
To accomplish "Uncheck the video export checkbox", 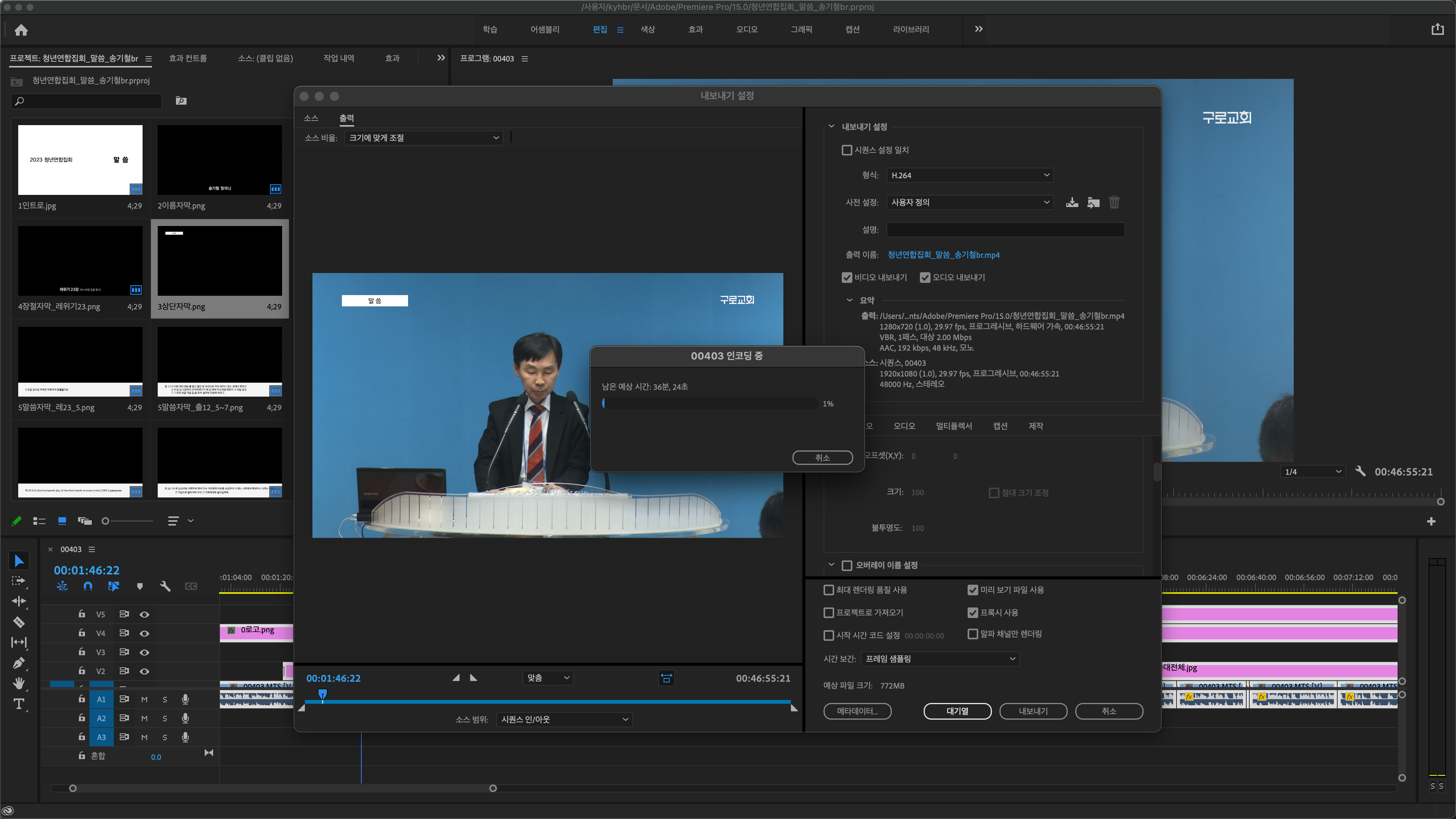I will [x=847, y=278].
